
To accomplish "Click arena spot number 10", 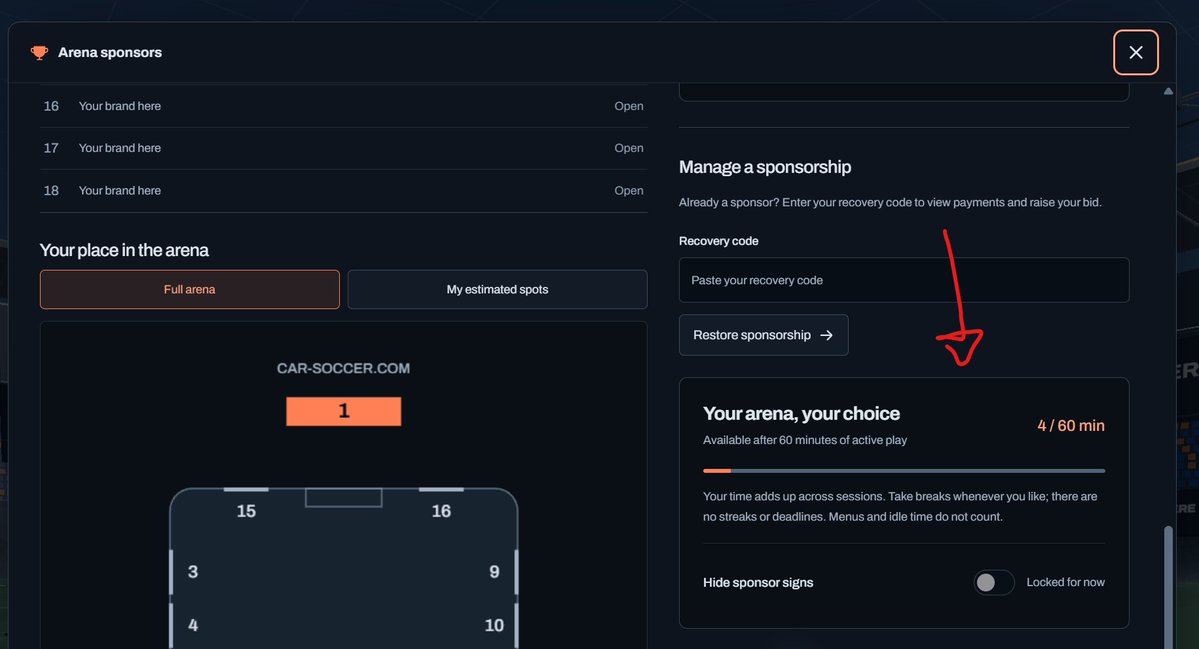I will point(494,625).
